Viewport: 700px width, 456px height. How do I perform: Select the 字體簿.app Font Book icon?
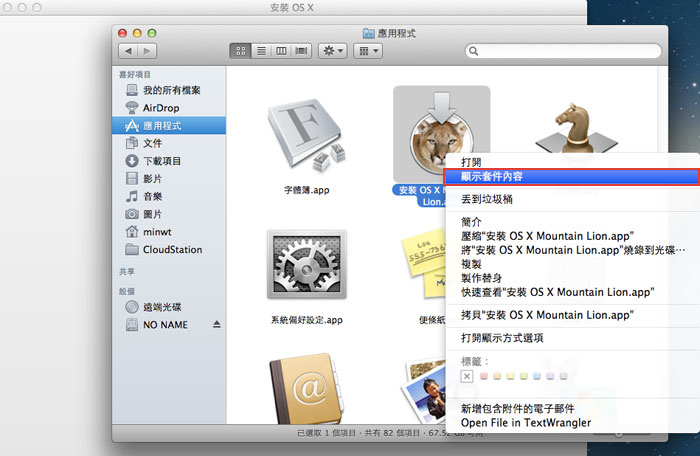[307, 137]
